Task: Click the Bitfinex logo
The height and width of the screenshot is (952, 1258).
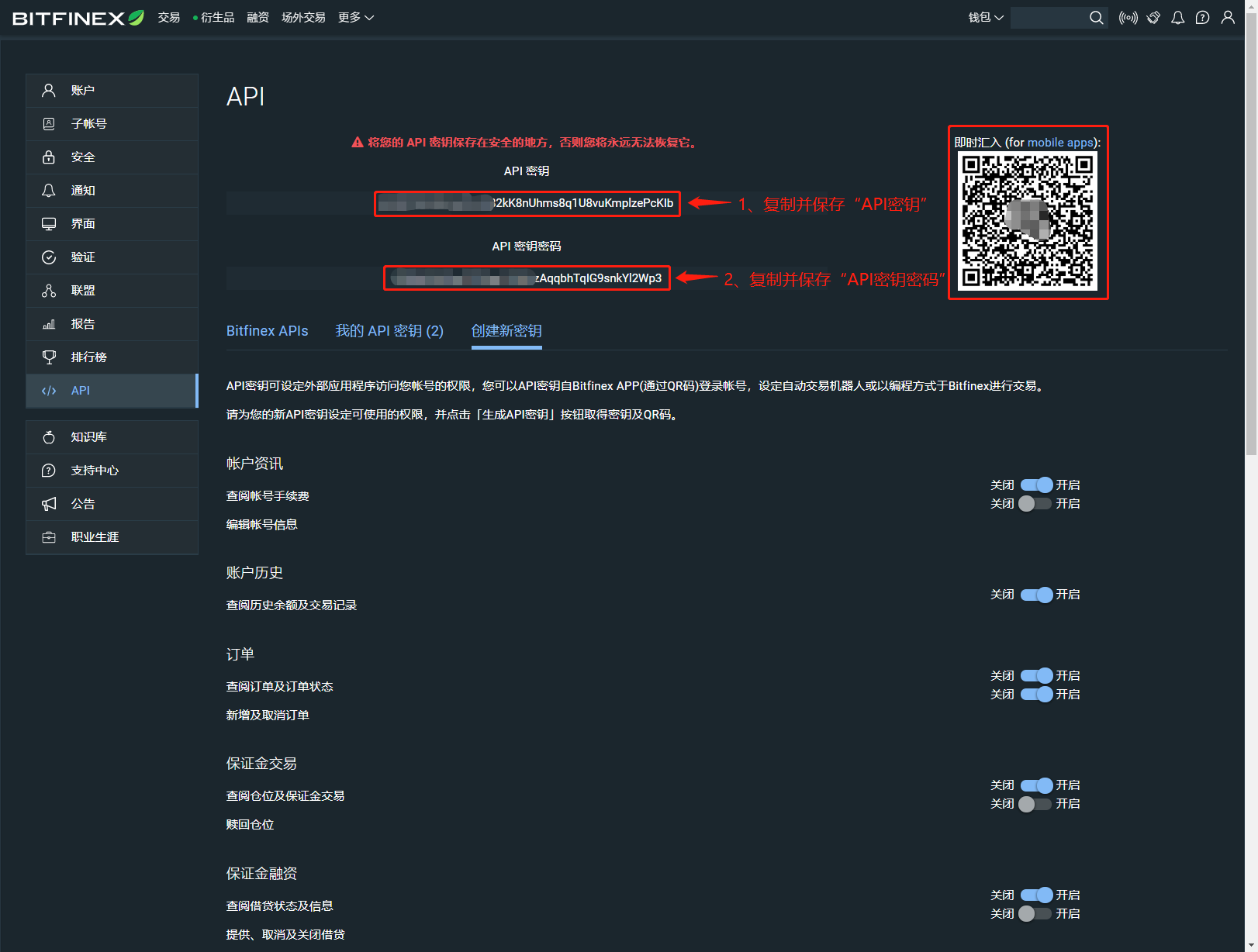Action: pyautogui.click(x=78, y=18)
